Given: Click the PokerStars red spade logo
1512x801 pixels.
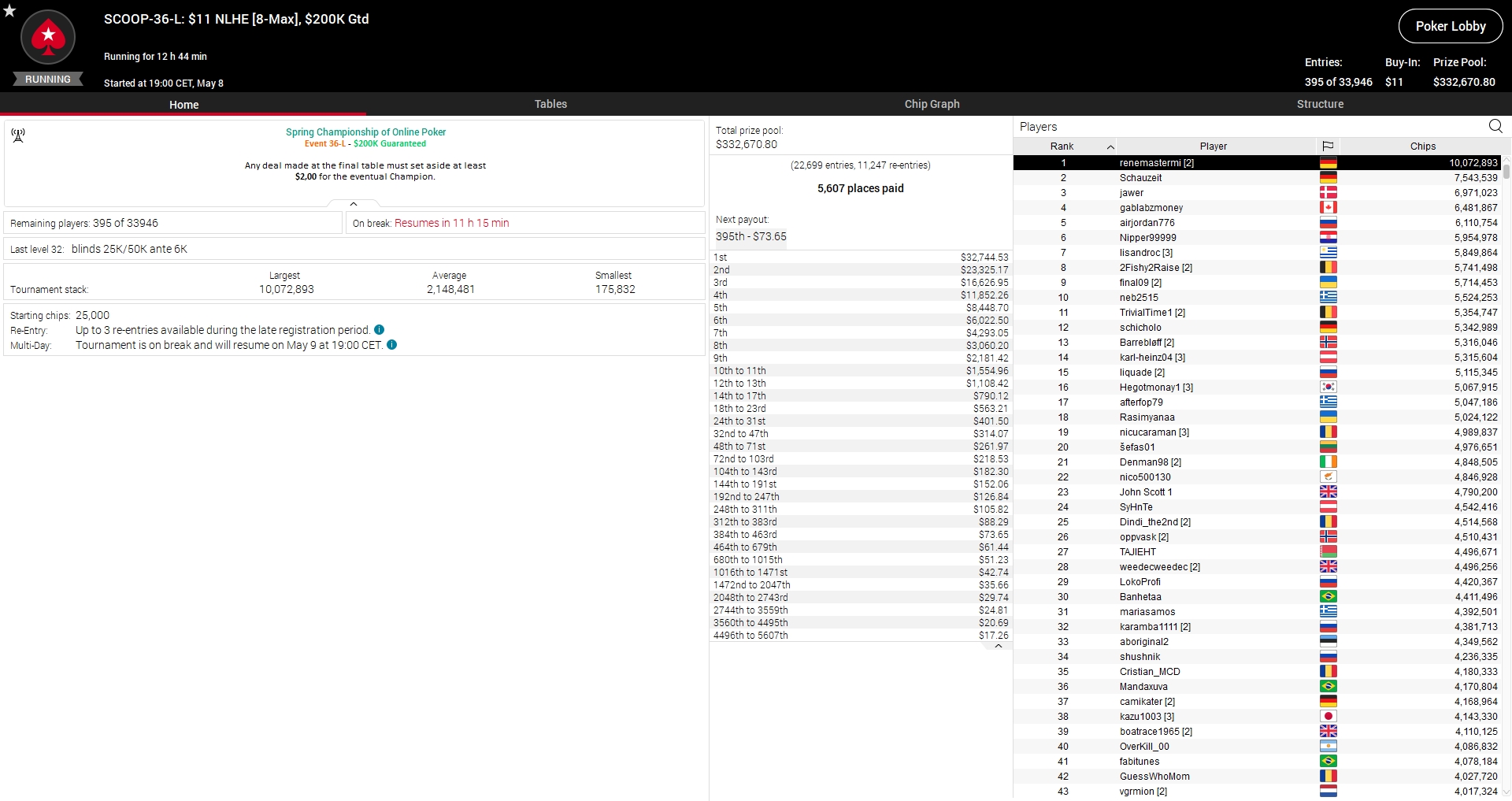Looking at the screenshot, I should click(x=48, y=37).
